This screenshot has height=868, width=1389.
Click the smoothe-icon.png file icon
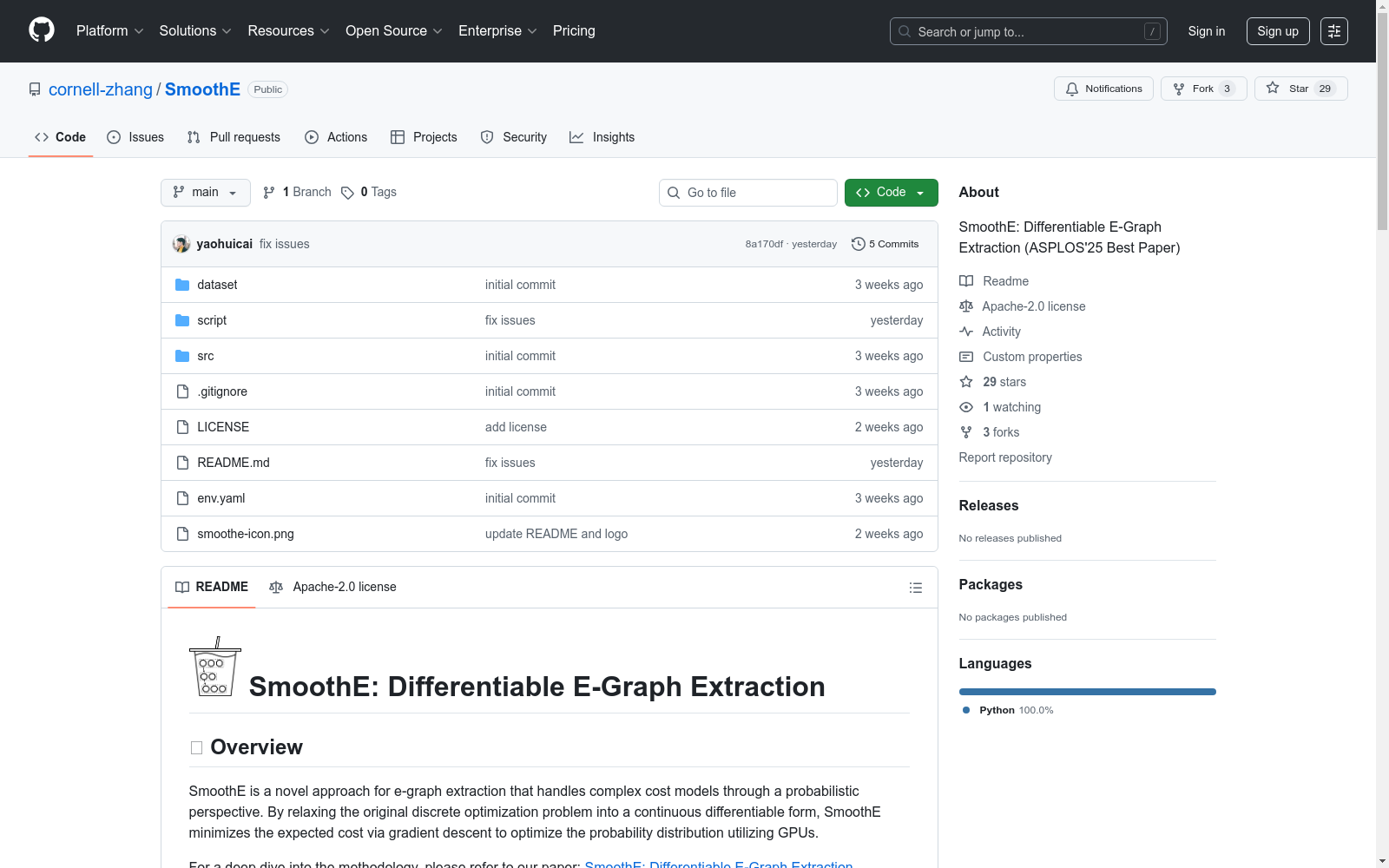(182, 534)
